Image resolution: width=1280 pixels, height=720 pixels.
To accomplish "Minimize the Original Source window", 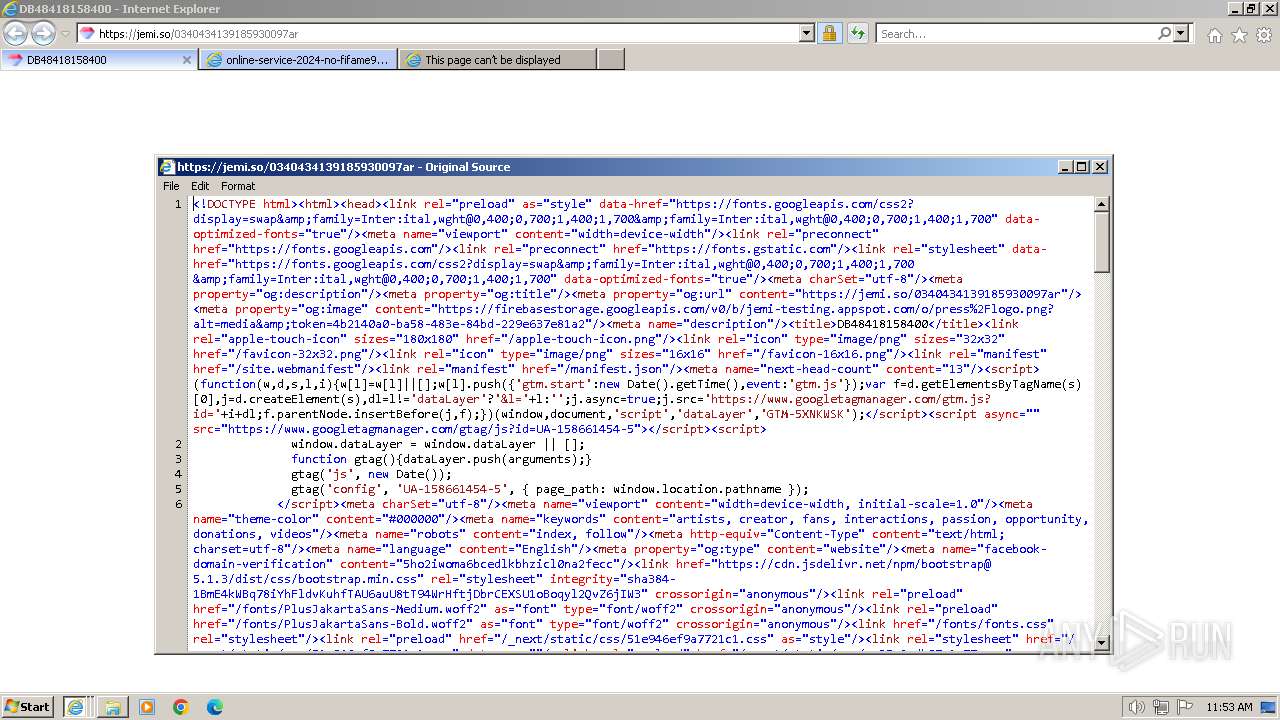I will point(1065,167).
